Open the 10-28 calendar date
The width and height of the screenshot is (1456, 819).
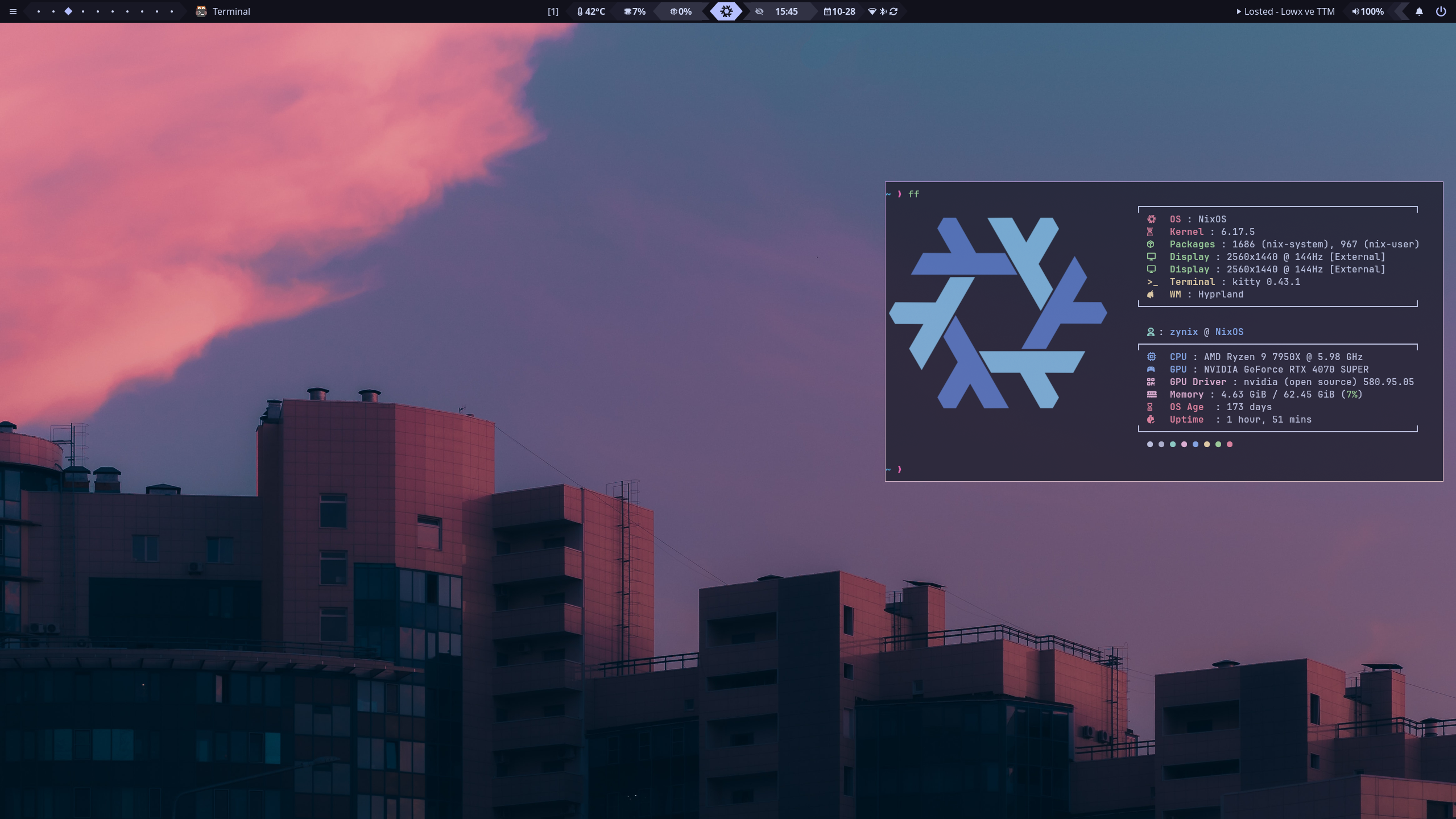(x=839, y=11)
